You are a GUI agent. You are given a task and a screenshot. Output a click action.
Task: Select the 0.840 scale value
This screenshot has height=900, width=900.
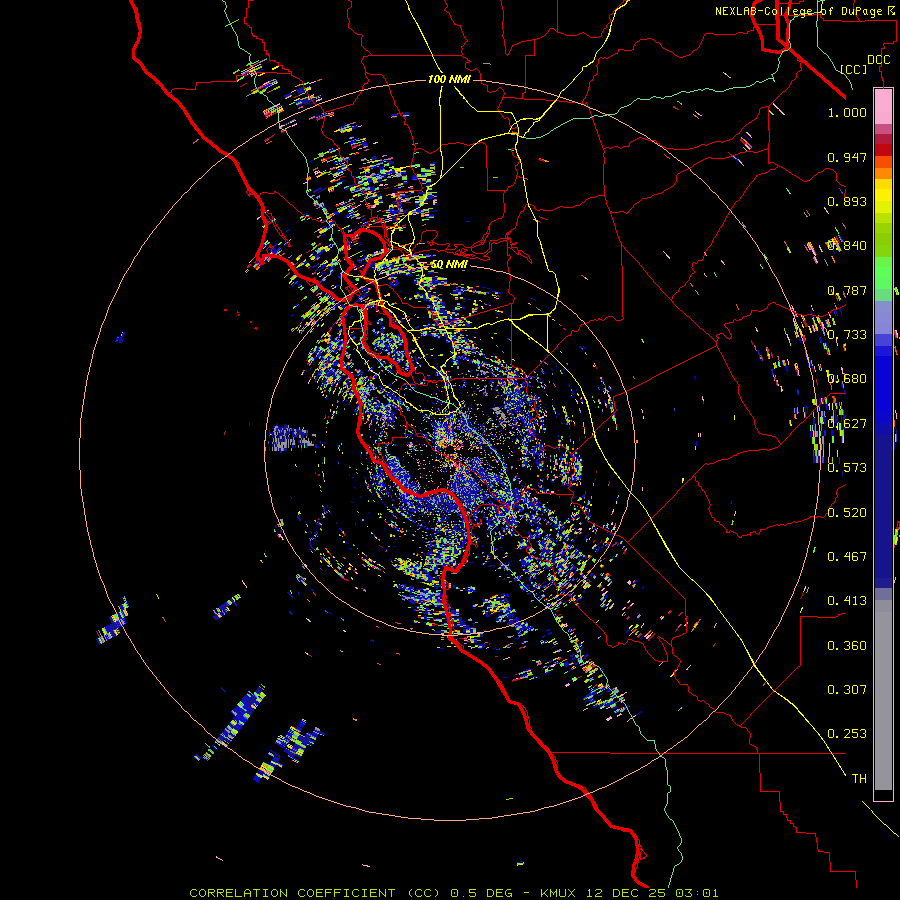(x=847, y=246)
